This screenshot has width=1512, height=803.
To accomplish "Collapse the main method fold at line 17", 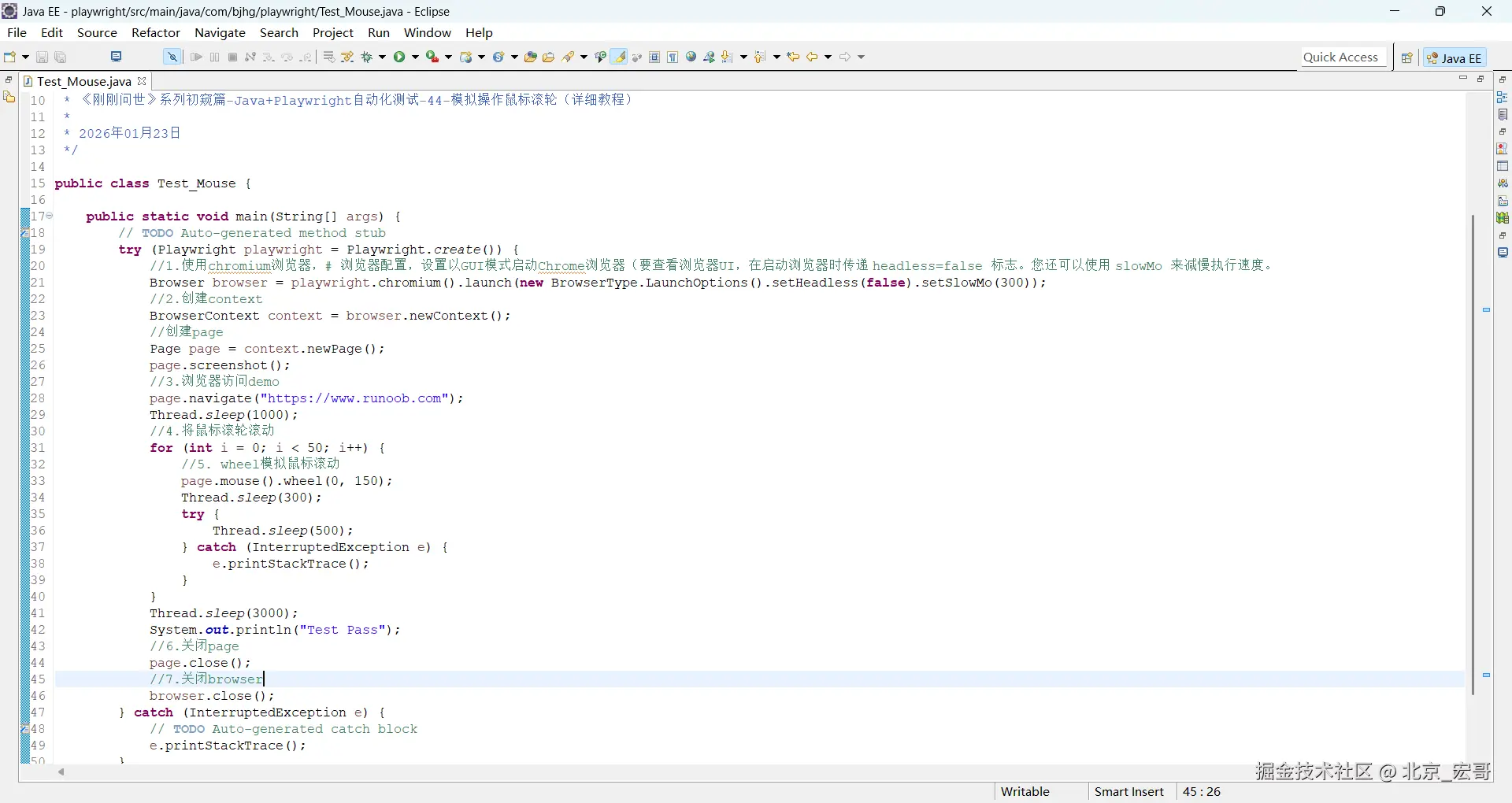I will tap(49, 216).
